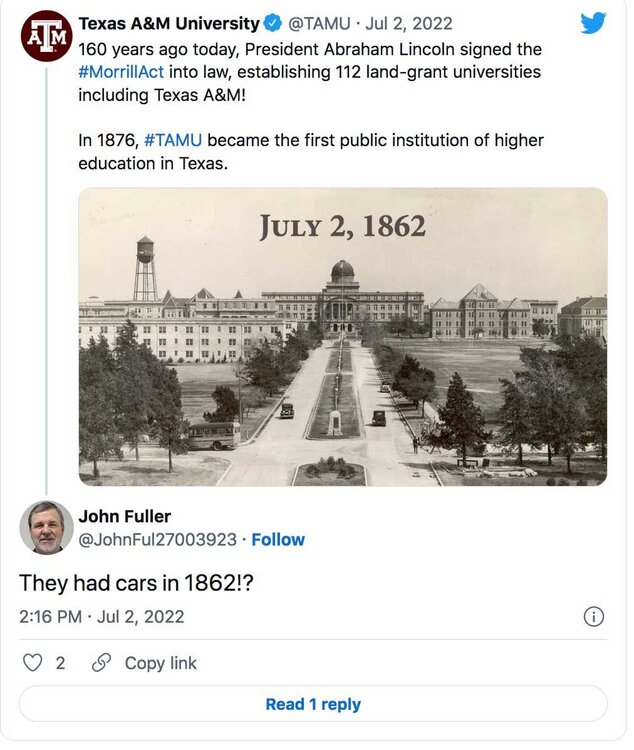The image size is (634, 750).
Task: Click the @JohnFul27003923 handle
Action: click(x=157, y=540)
